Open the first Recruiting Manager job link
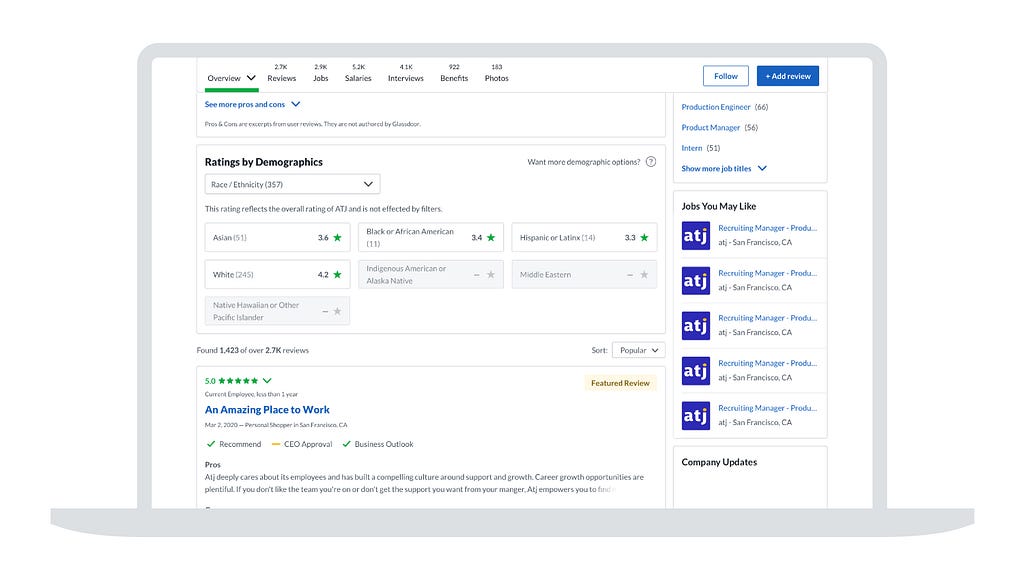This screenshot has height=581, width=1024. (767, 228)
